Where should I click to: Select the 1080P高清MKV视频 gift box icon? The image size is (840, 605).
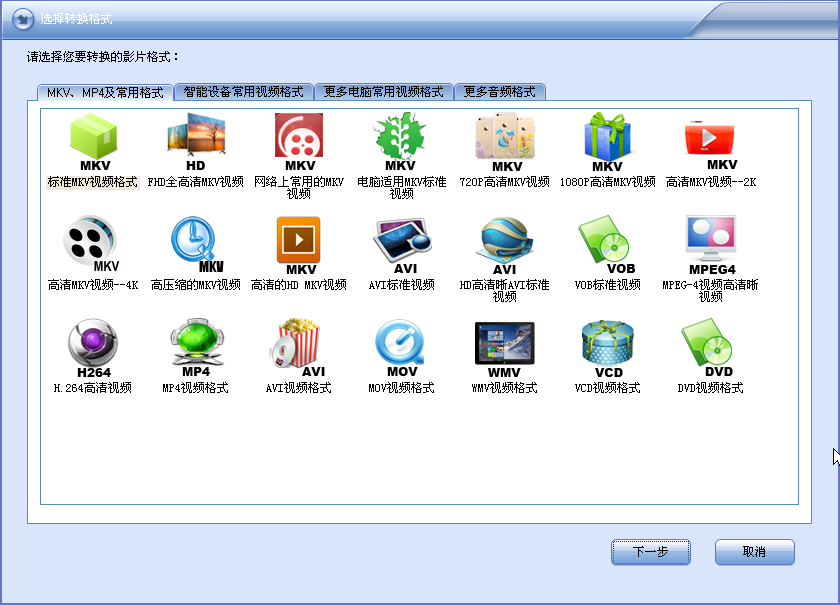(x=608, y=142)
